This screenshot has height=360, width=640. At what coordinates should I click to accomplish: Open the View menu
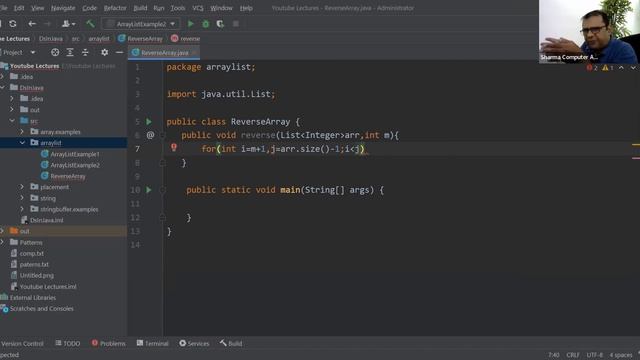(x=38, y=8)
